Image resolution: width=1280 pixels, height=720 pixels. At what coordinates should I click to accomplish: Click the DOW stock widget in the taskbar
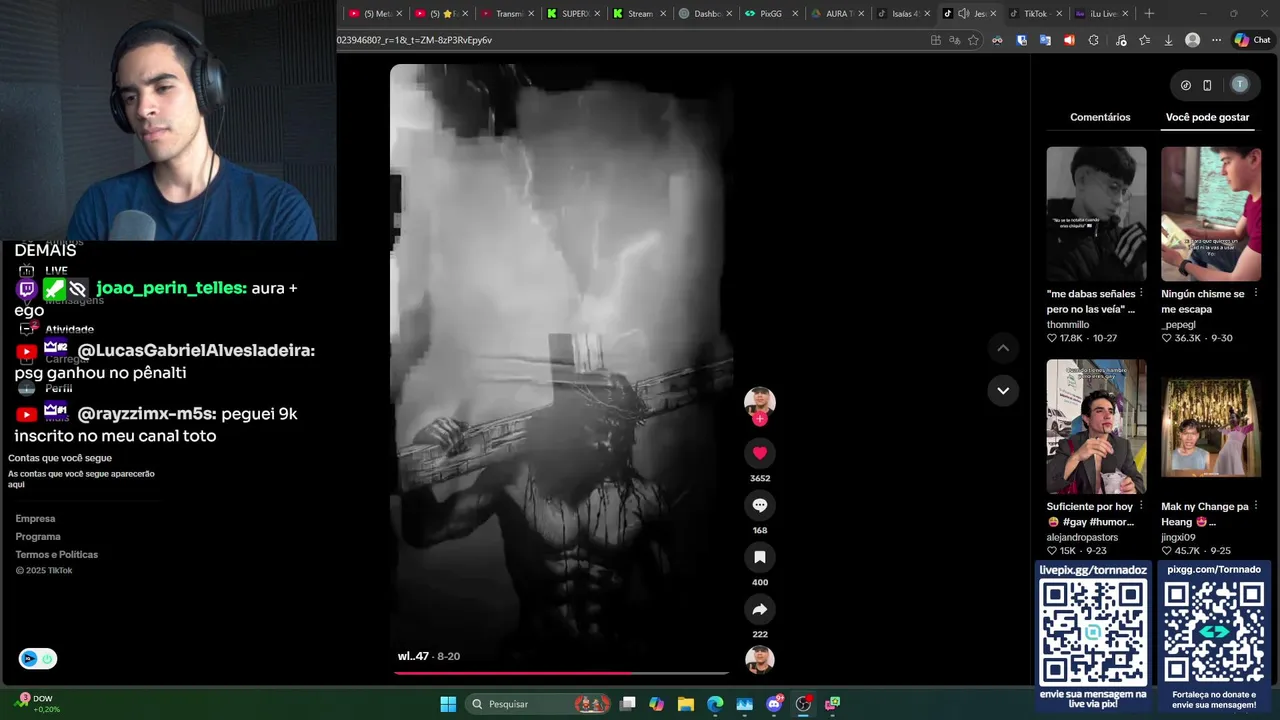tap(38, 703)
